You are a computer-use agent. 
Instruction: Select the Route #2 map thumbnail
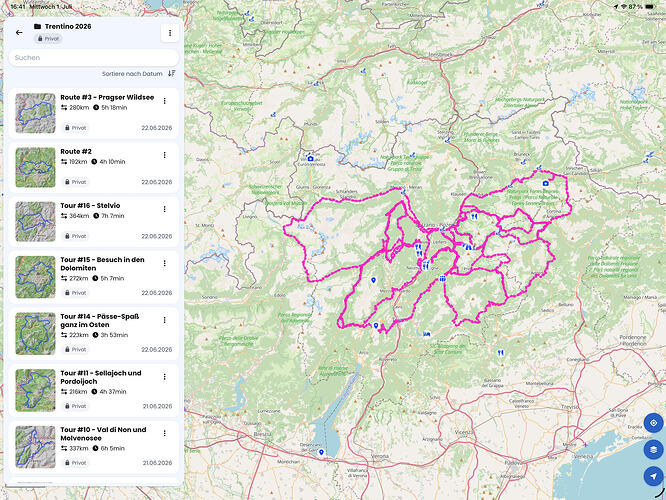coord(35,167)
